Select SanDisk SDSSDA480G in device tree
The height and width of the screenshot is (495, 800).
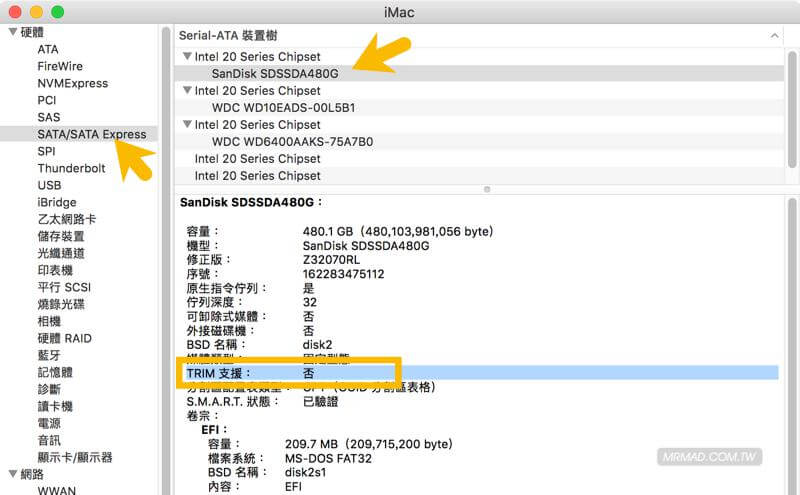click(x=275, y=74)
